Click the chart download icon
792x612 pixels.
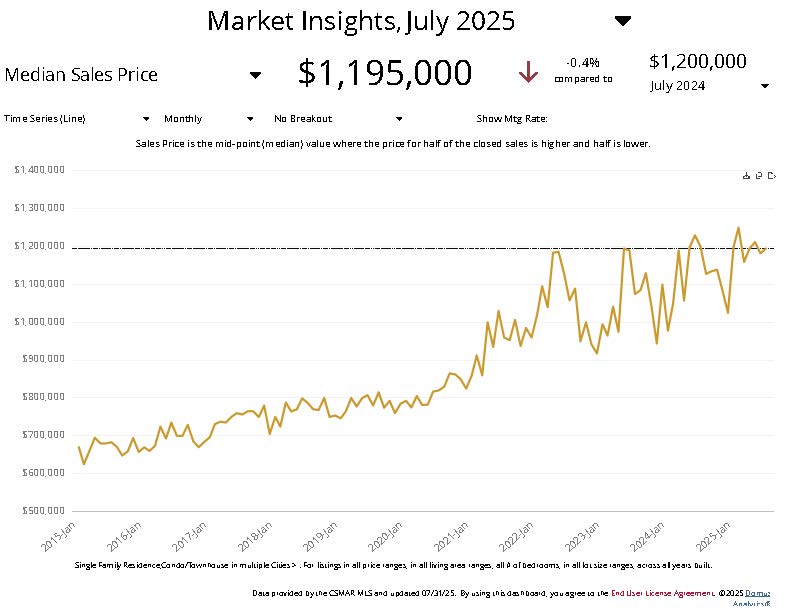[746, 176]
